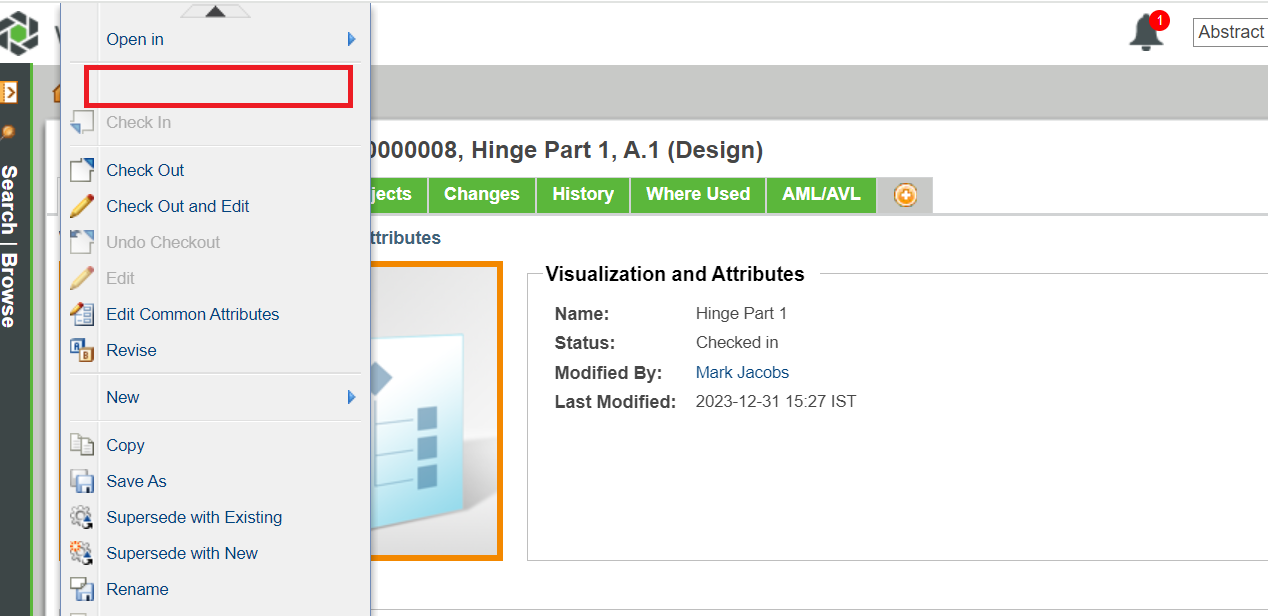This screenshot has height=616, width=1268.
Task: Open the Mark Jacobs user link
Action: pyautogui.click(x=742, y=372)
